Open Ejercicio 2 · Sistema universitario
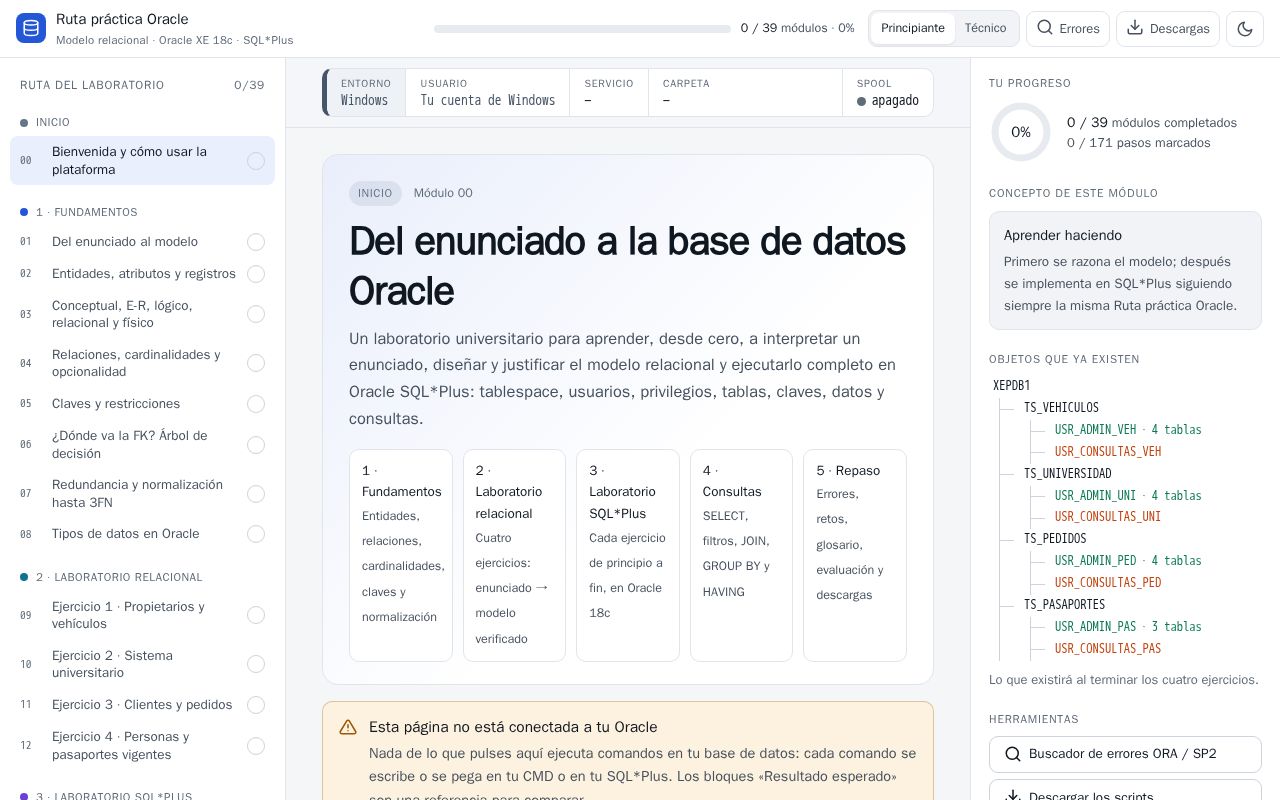1280x800 pixels. click(142, 664)
